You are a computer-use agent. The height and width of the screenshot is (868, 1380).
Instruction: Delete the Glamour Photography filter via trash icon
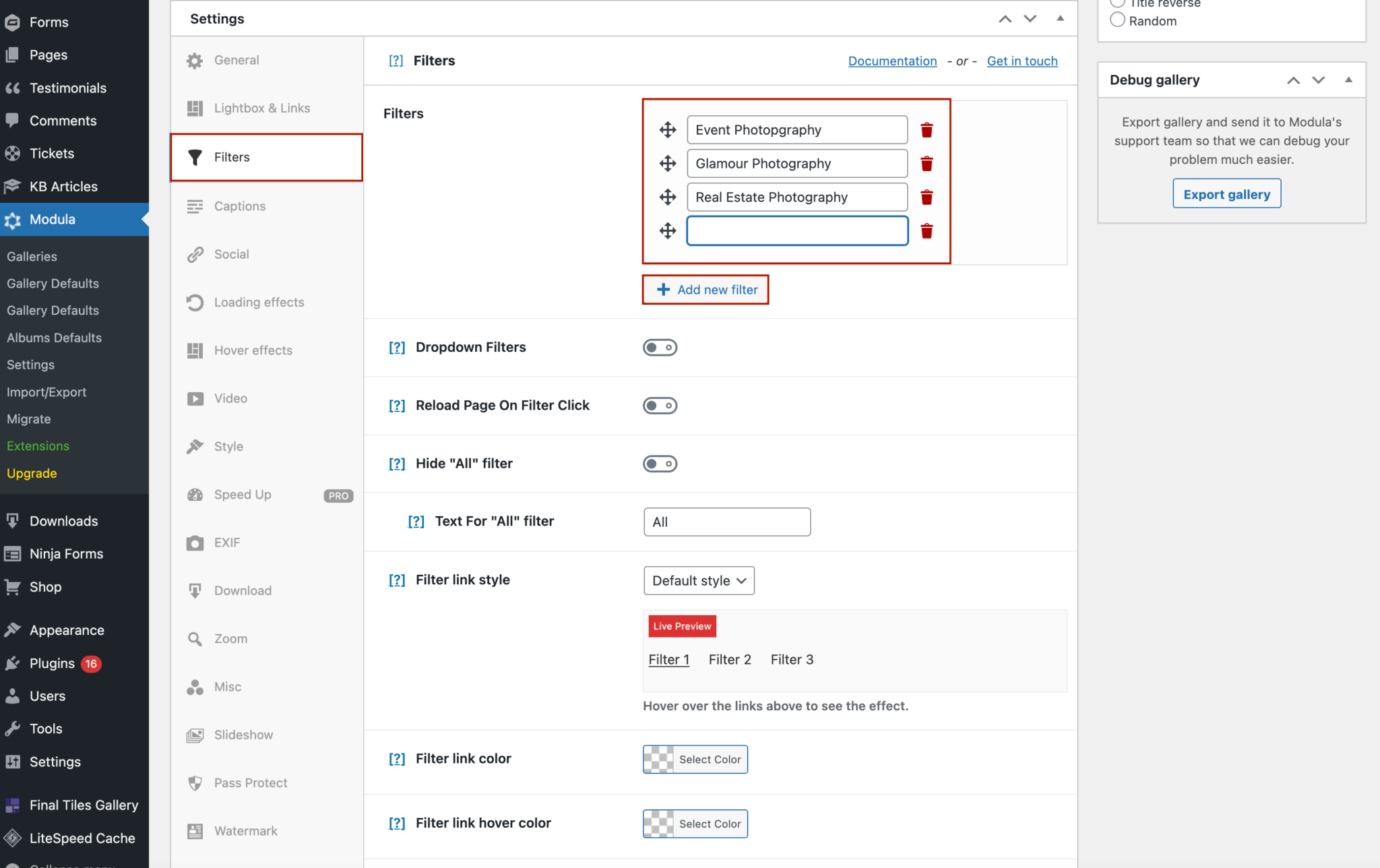927,163
